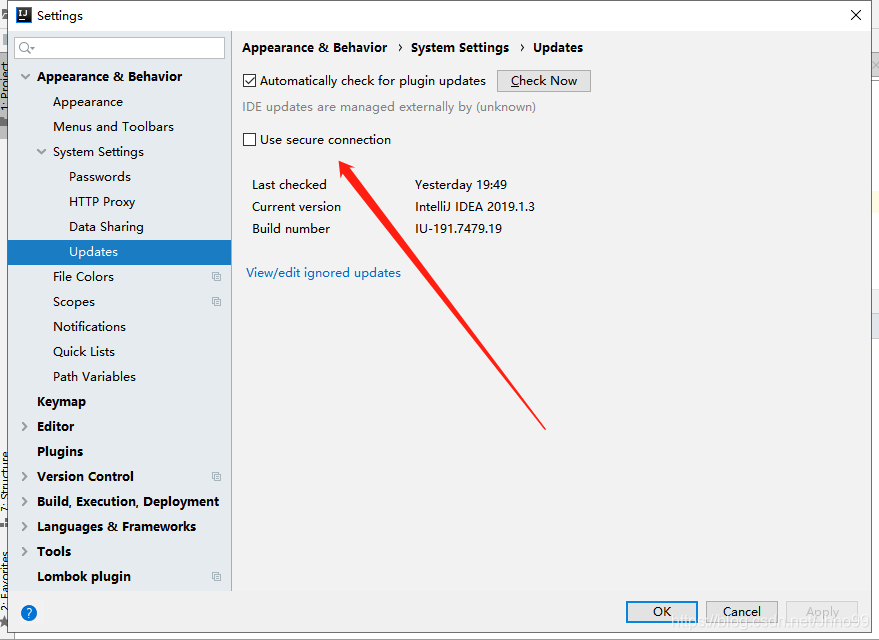Click the Apply button
Image resolution: width=879 pixels, height=640 pixels.
822,611
